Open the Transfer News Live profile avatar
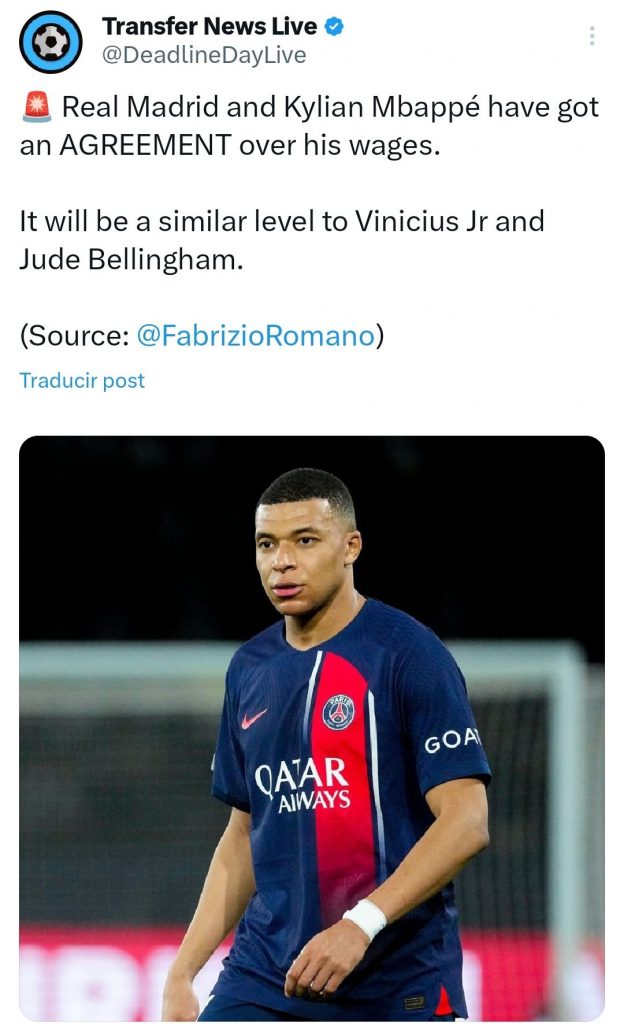This screenshot has height=1024, width=624. coord(50,41)
